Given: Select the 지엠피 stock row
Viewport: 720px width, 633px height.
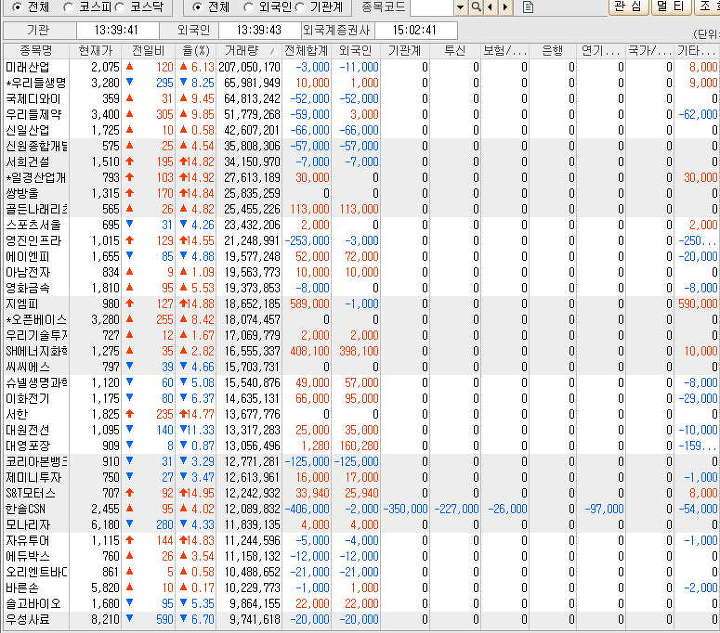Looking at the screenshot, I should (360, 304).
